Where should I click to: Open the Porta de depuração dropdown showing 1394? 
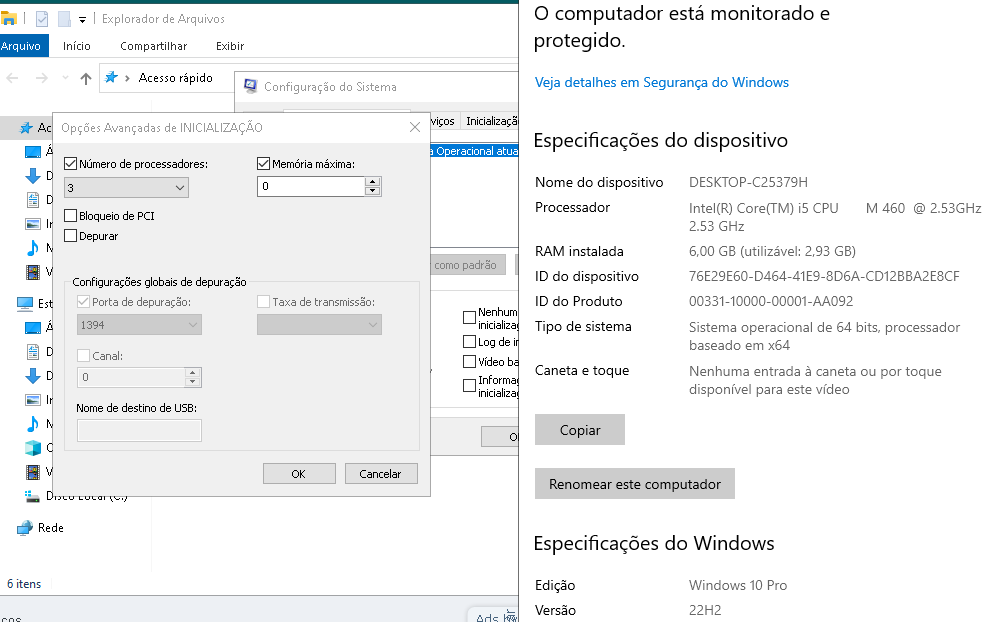click(139, 325)
